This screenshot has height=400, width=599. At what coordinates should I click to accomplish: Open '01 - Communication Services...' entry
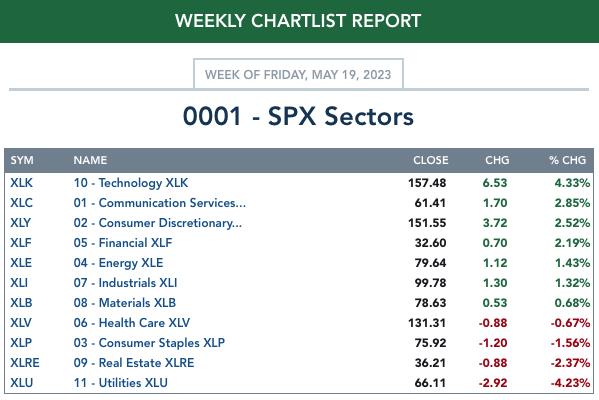[x=160, y=202]
